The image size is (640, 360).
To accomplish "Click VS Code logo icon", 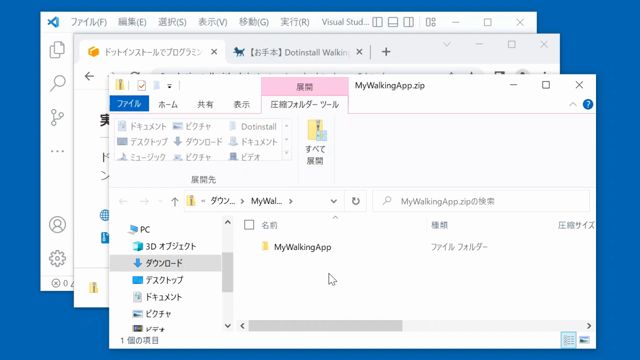I will (53, 22).
